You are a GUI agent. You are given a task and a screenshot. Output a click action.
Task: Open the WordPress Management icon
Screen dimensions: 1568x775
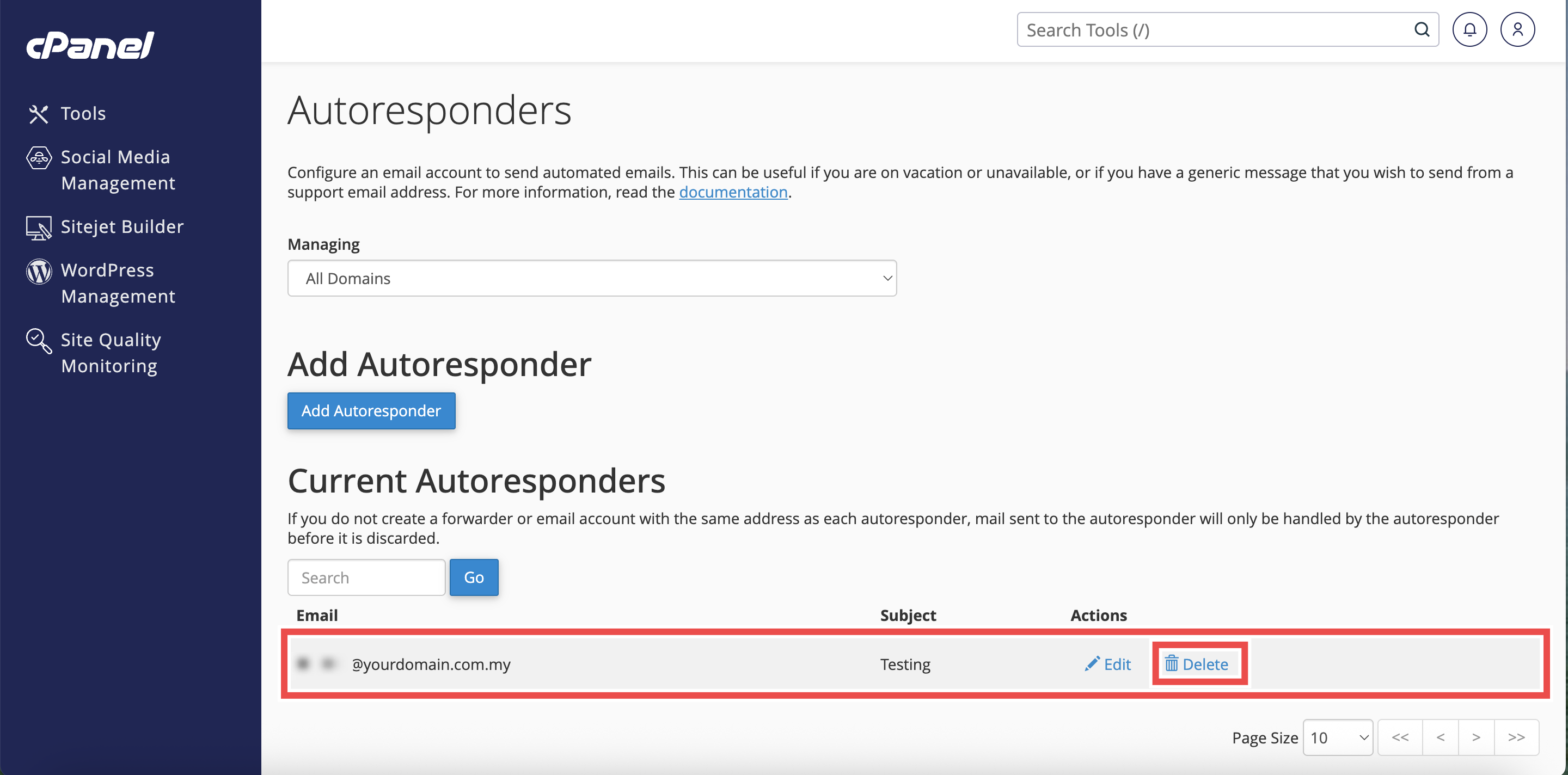(39, 272)
